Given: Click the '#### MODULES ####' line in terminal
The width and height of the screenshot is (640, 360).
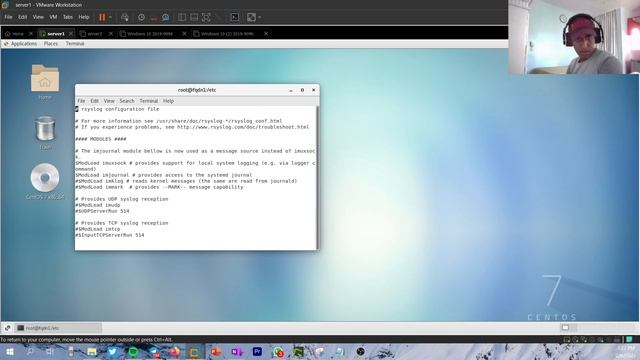Looking at the screenshot, I should [101, 139].
